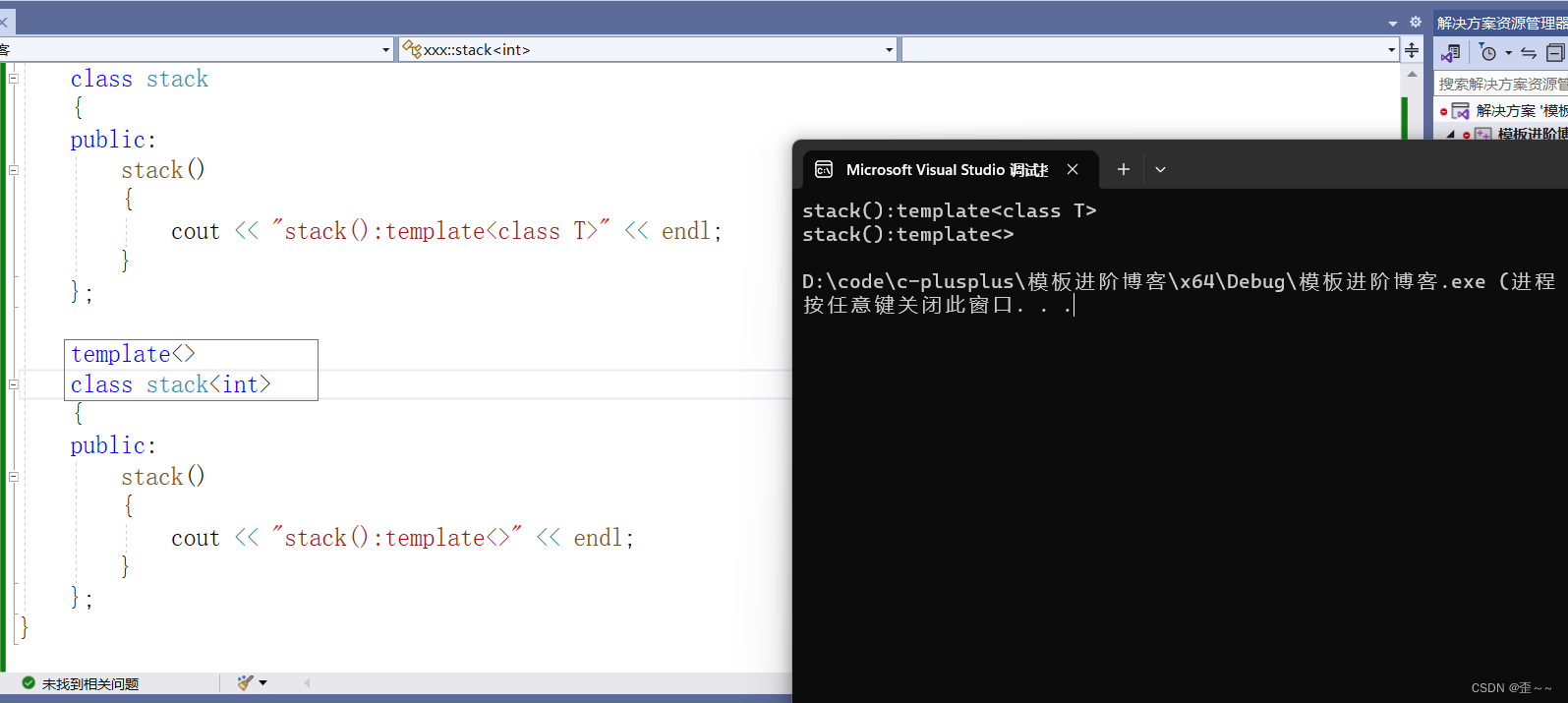Collapse all in Solution Explorer
Viewport: 1568px width, 703px height.
1555,53
